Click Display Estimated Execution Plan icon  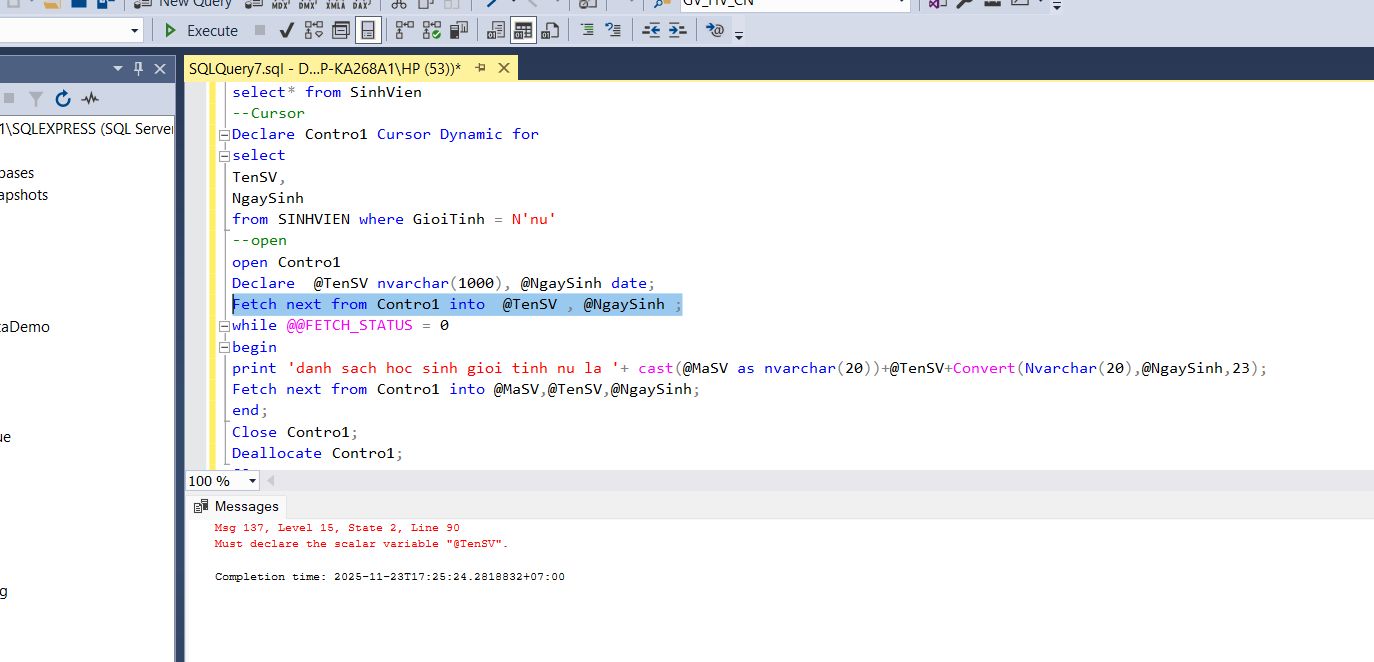313,31
